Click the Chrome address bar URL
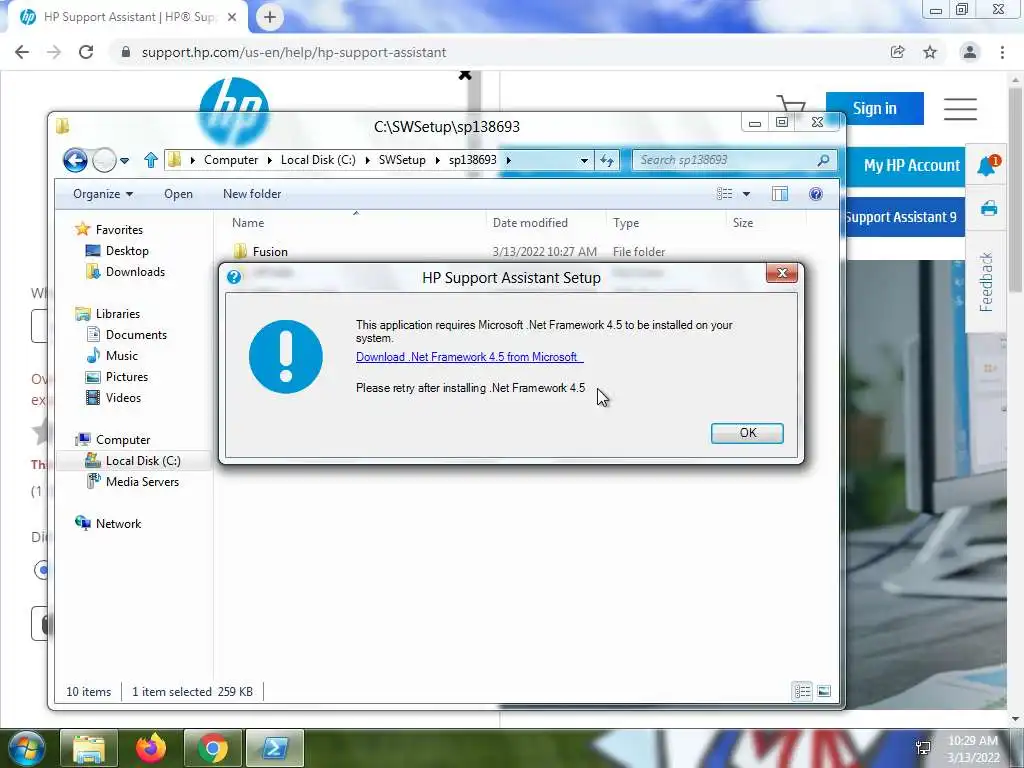The width and height of the screenshot is (1024, 768). (294, 52)
